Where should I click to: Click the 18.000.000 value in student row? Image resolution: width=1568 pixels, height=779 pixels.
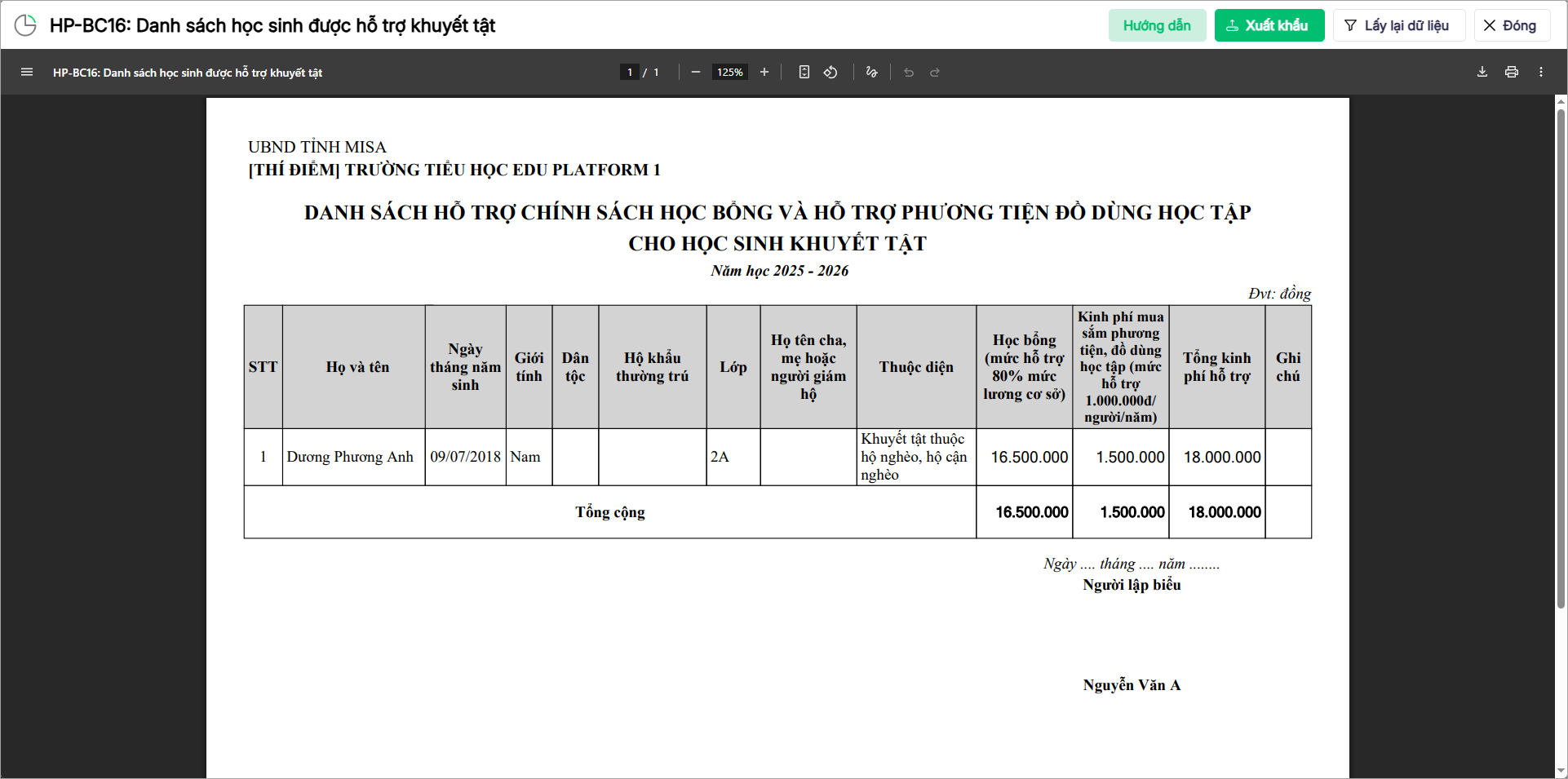pyautogui.click(x=1222, y=458)
